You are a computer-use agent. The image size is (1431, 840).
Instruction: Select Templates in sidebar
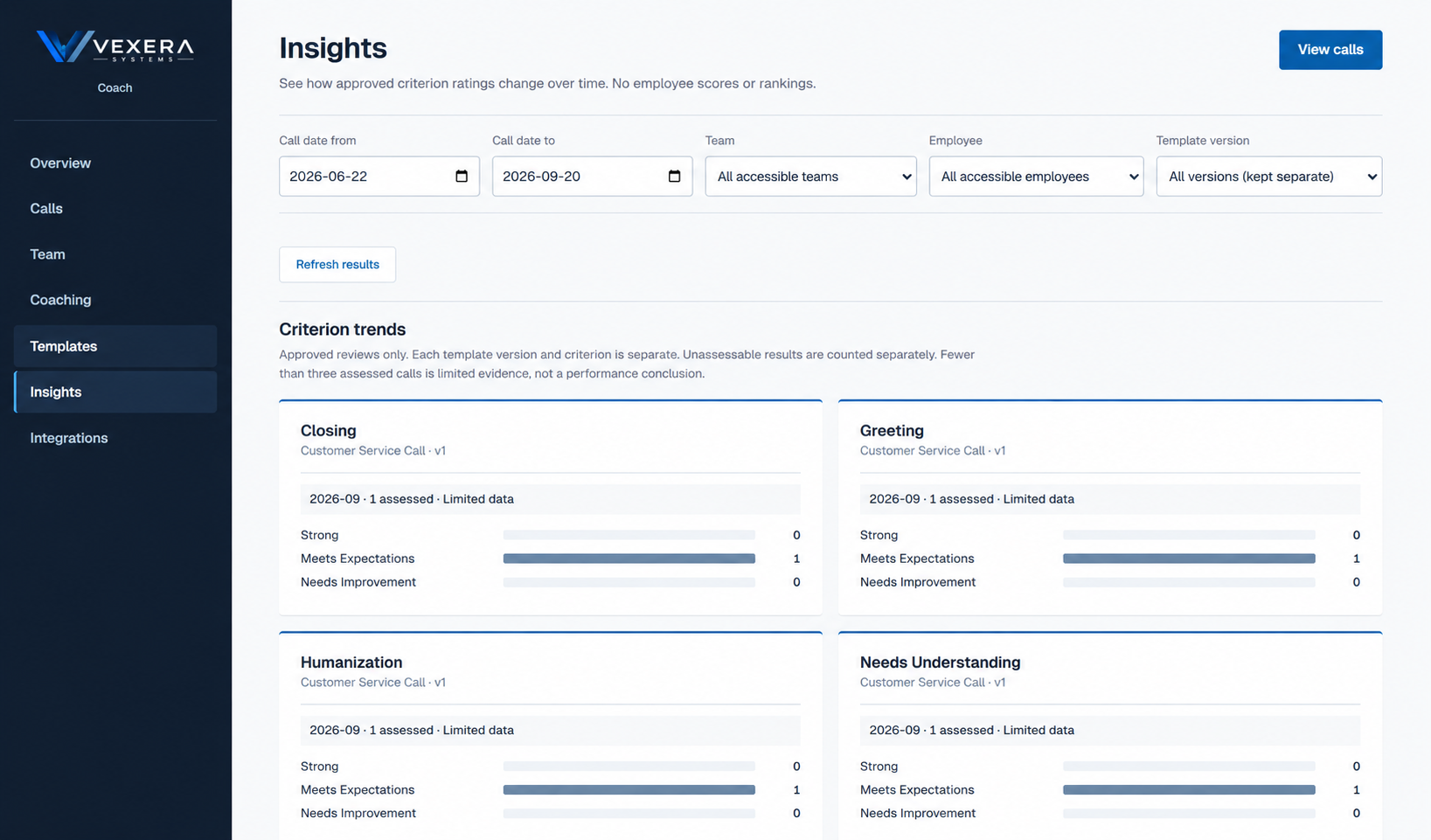click(x=115, y=346)
